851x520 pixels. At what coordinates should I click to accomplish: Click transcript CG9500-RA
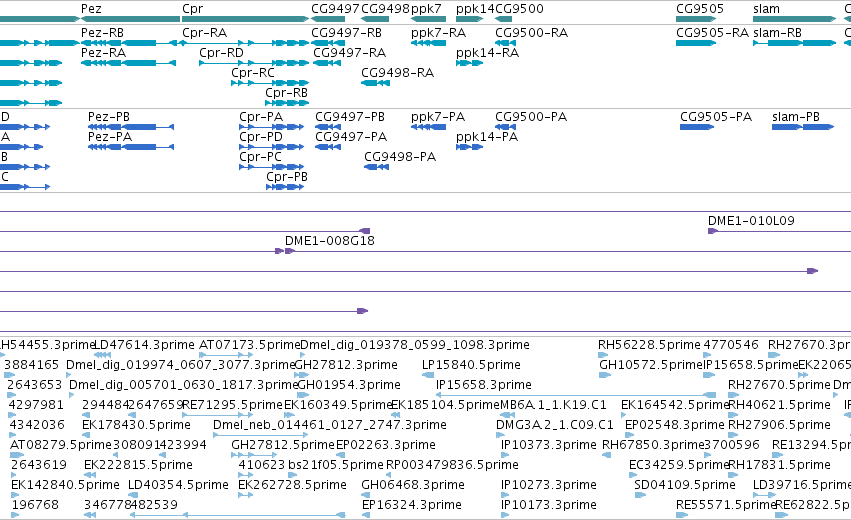click(x=531, y=33)
